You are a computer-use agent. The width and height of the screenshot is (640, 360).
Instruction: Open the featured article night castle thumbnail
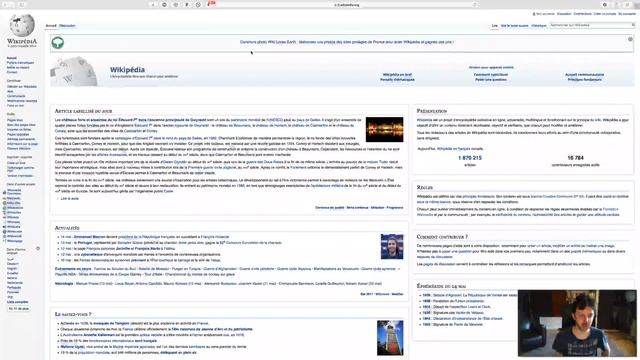coord(384,129)
